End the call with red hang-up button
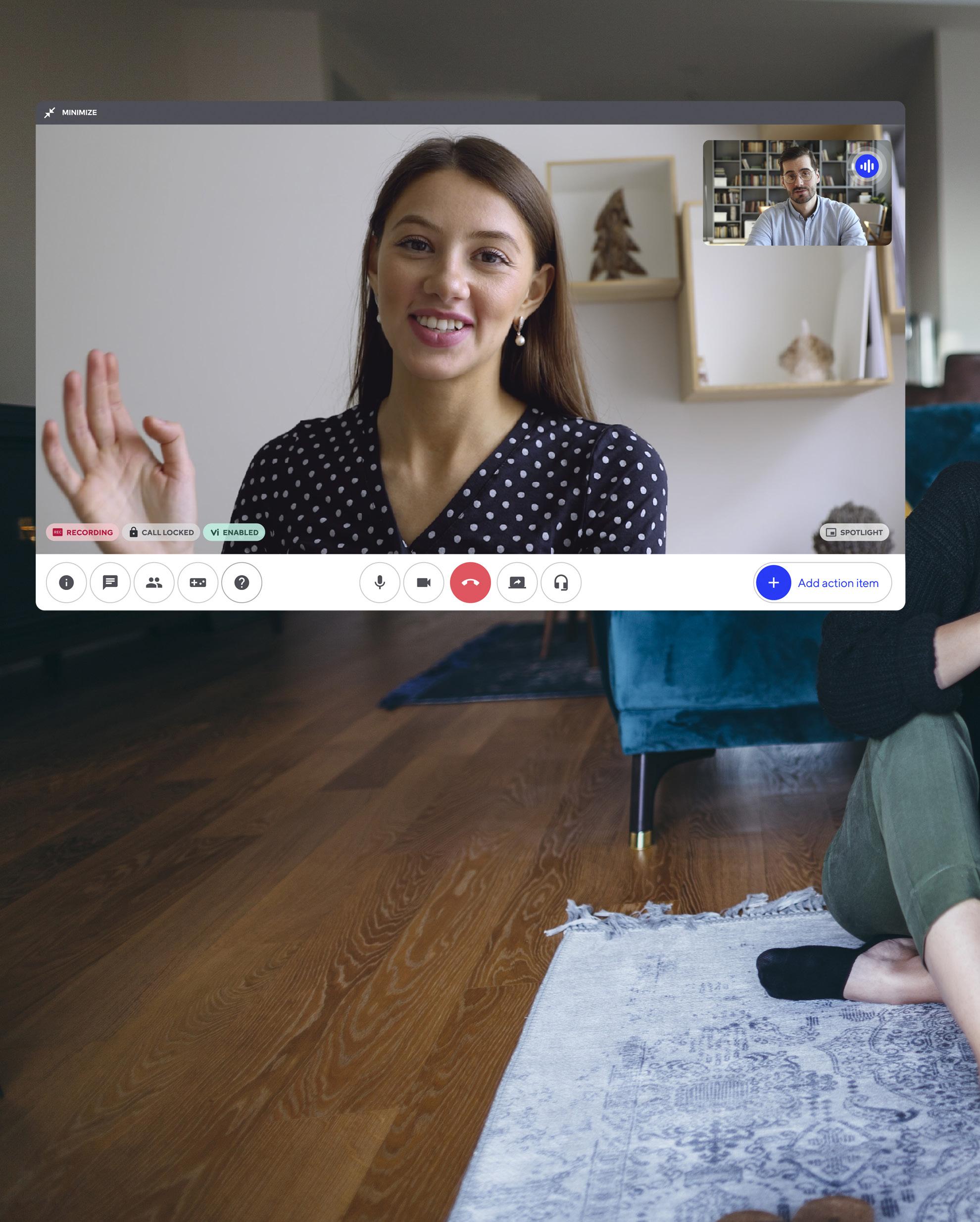 pos(470,583)
